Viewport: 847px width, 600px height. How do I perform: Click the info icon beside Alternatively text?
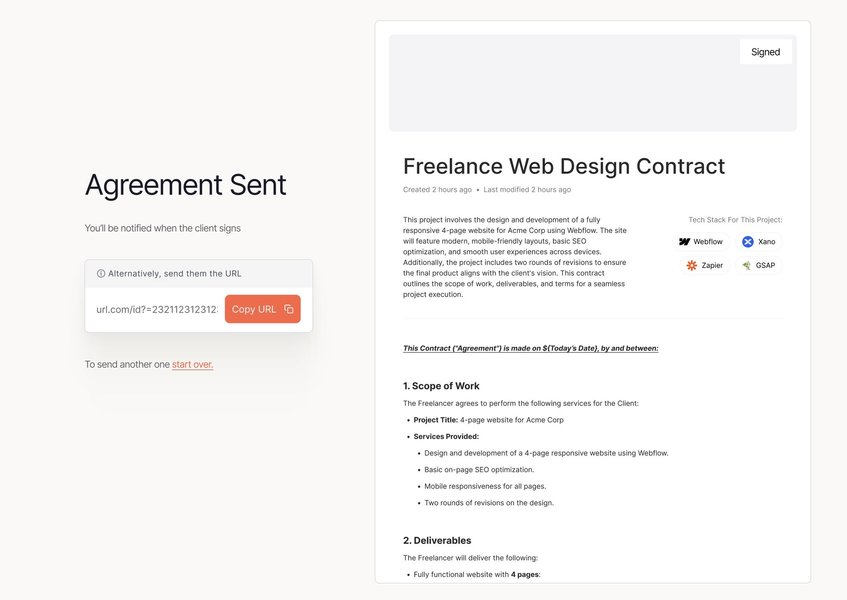point(100,274)
